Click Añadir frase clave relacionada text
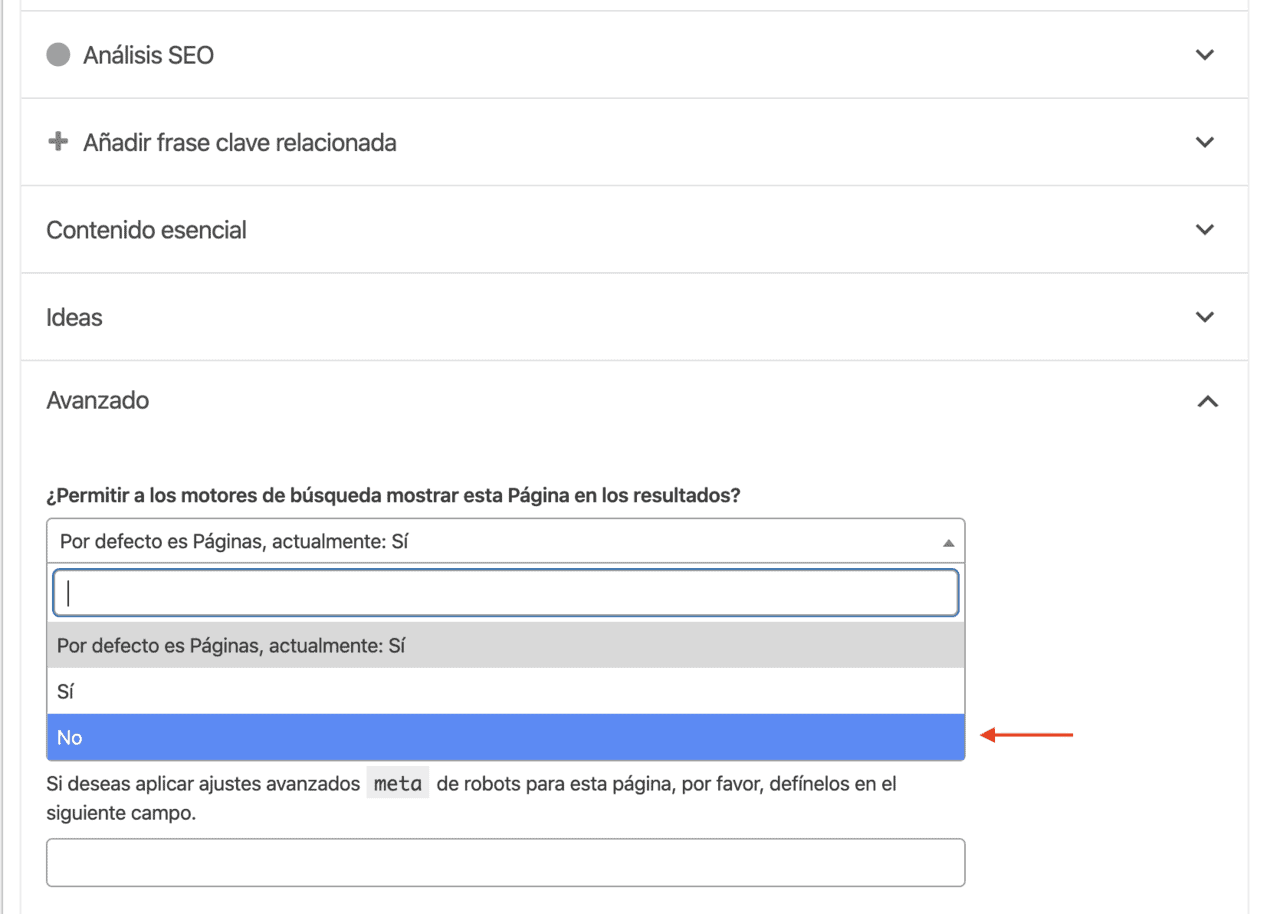1280x914 pixels. [x=240, y=142]
